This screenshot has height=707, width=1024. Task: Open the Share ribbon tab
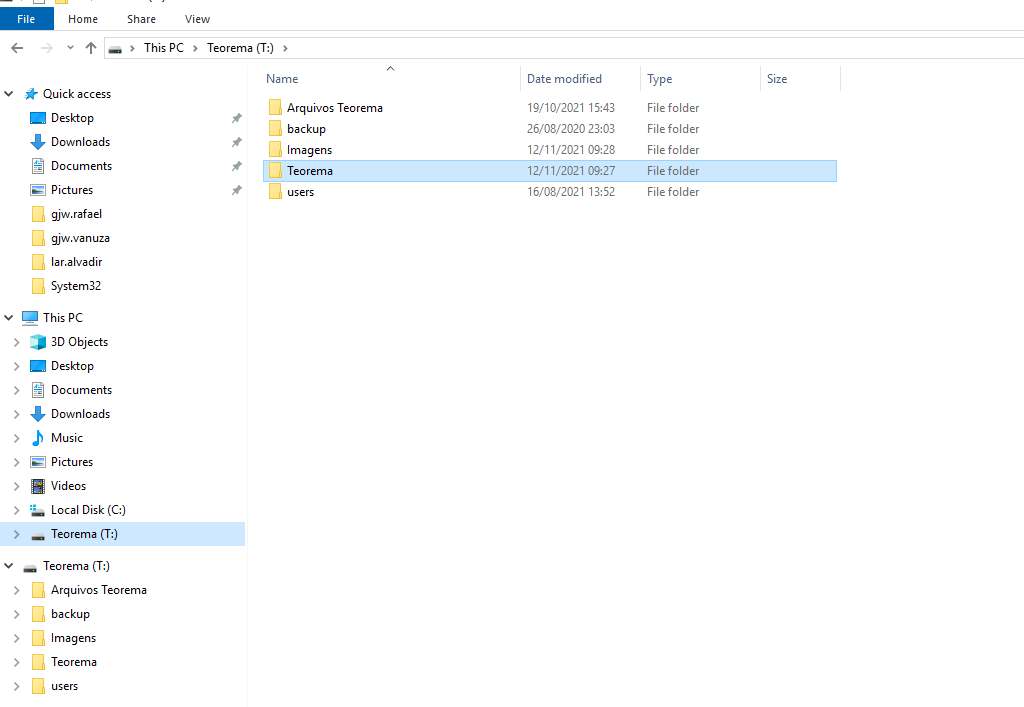141,19
